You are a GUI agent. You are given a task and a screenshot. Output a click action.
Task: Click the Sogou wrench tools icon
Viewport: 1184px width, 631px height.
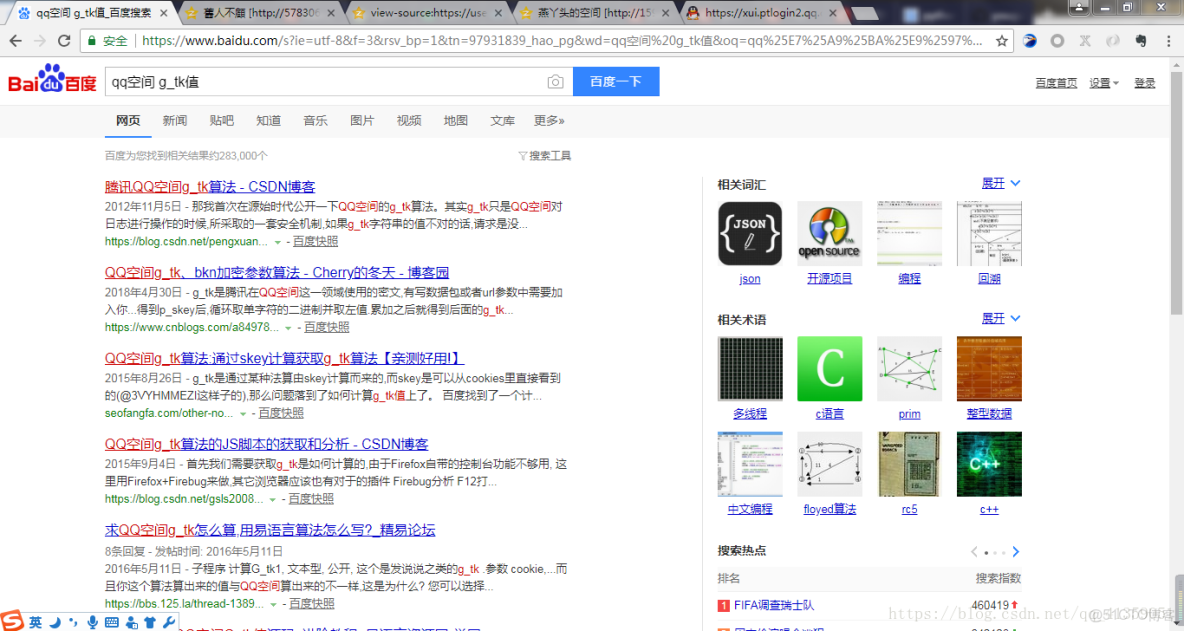coord(168,621)
